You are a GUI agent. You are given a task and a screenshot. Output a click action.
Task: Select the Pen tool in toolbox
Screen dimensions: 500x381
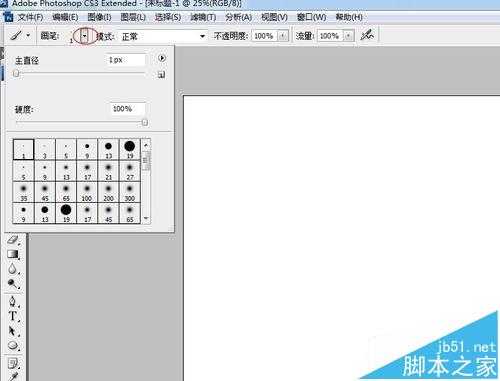coord(13,301)
